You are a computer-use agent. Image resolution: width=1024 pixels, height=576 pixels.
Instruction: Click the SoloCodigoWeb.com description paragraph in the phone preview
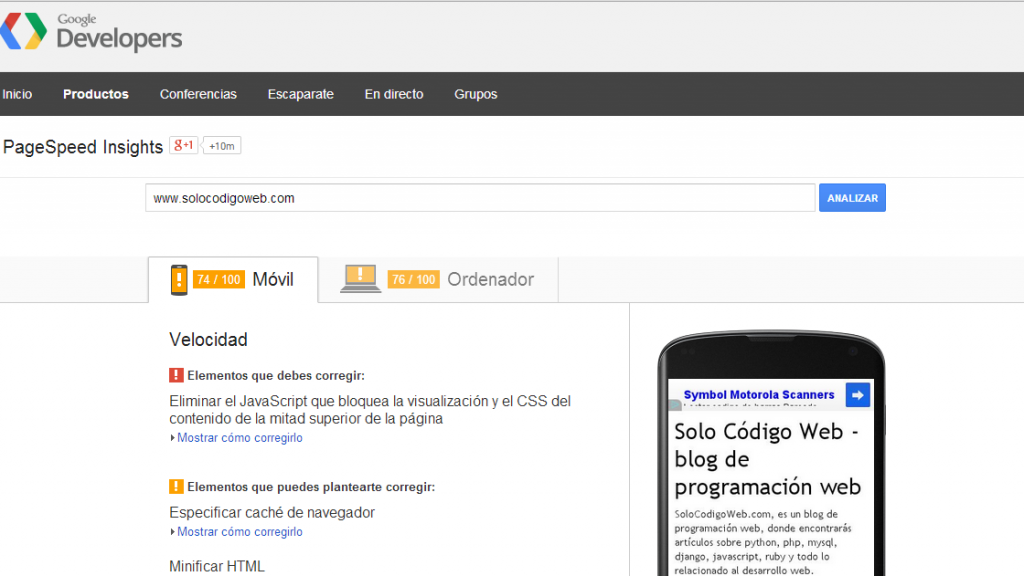point(763,542)
